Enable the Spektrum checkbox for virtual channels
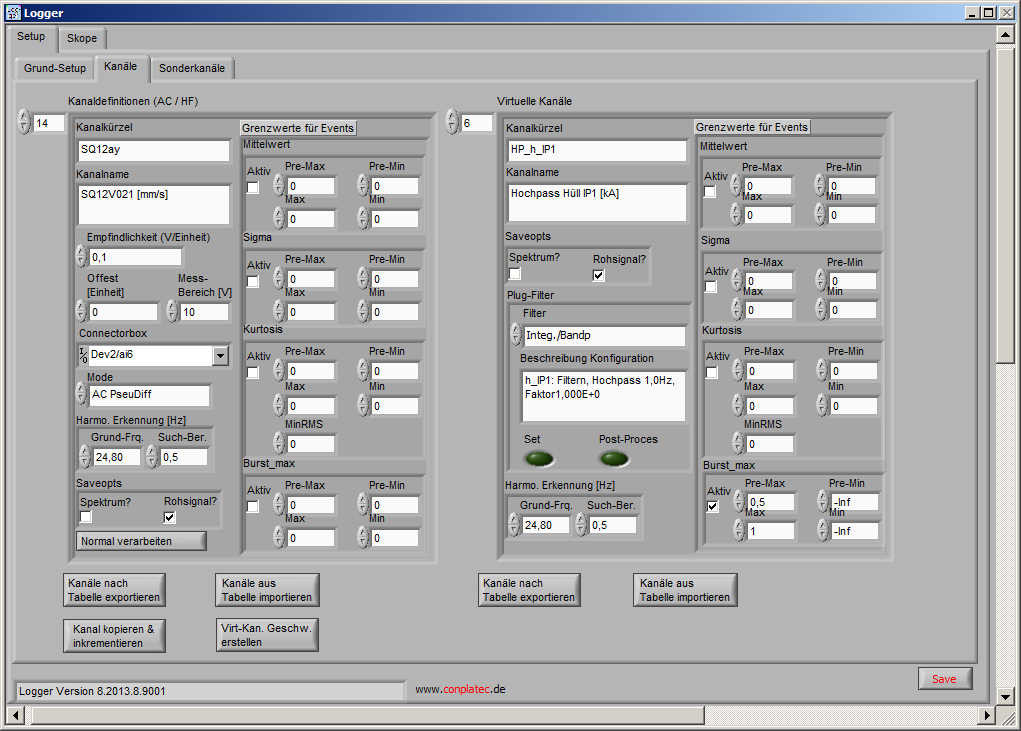The image size is (1021, 731). tap(515, 275)
